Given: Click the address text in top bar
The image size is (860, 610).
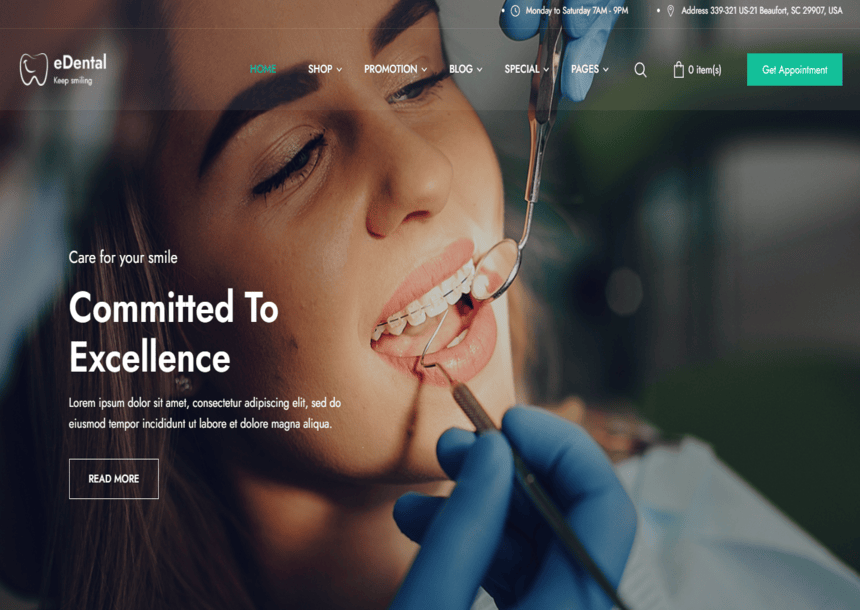Looking at the screenshot, I should click(x=761, y=10).
